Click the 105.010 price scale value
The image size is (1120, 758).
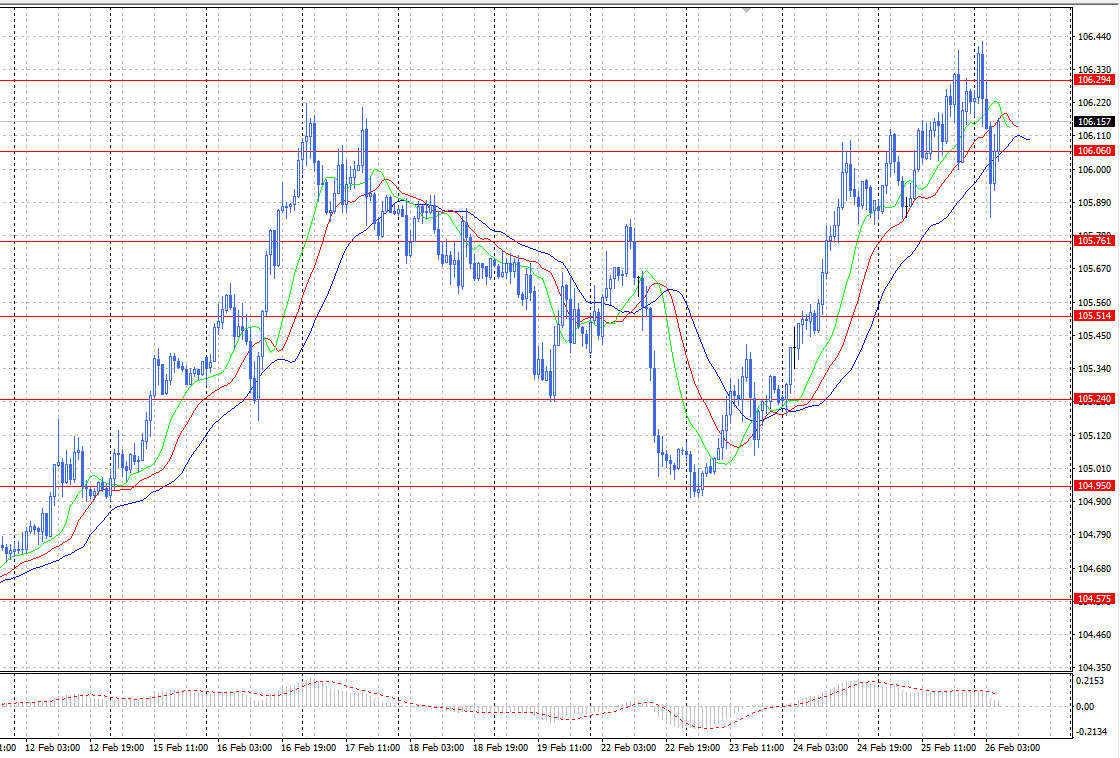[1094, 469]
